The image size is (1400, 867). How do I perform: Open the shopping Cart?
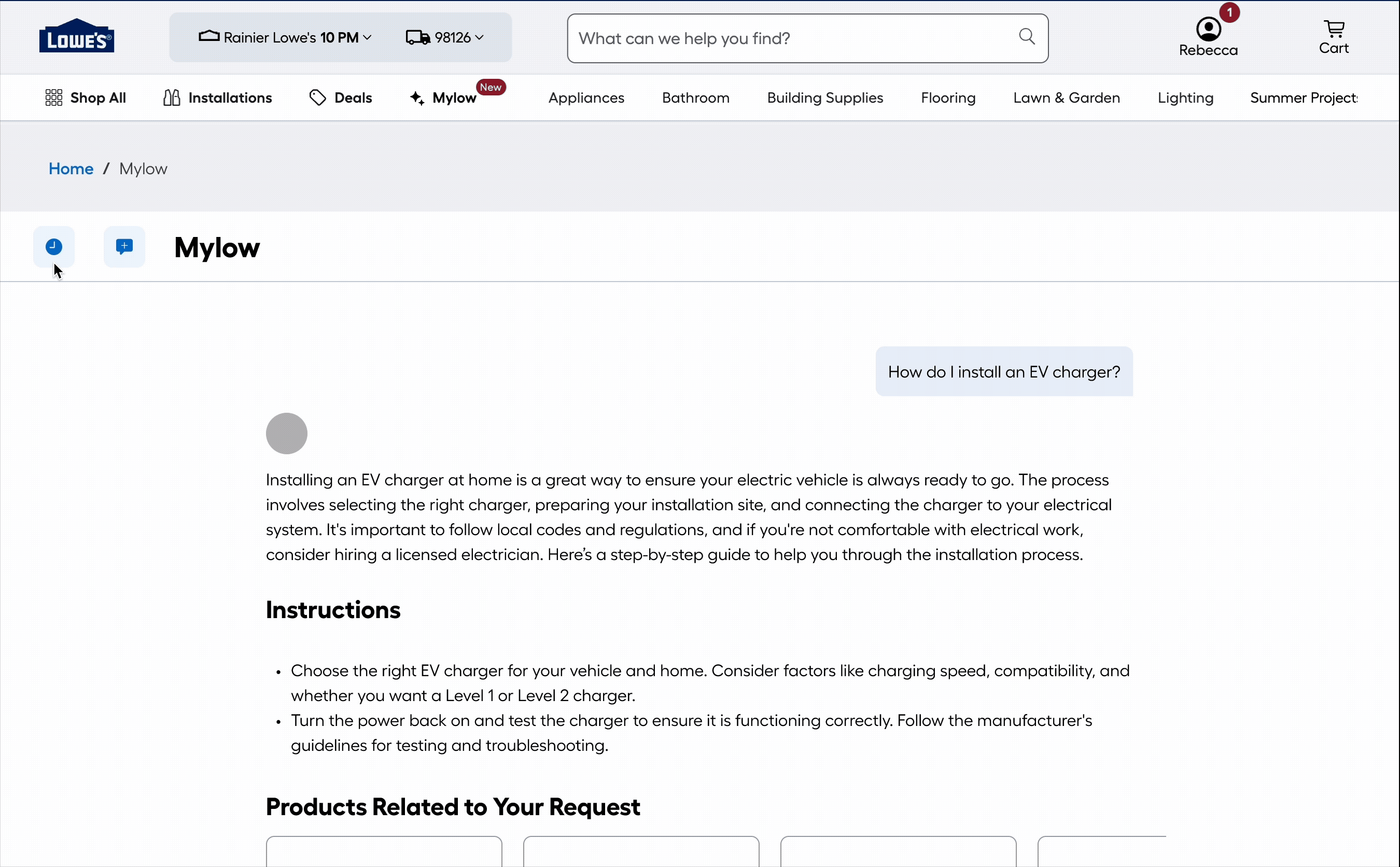click(x=1334, y=37)
